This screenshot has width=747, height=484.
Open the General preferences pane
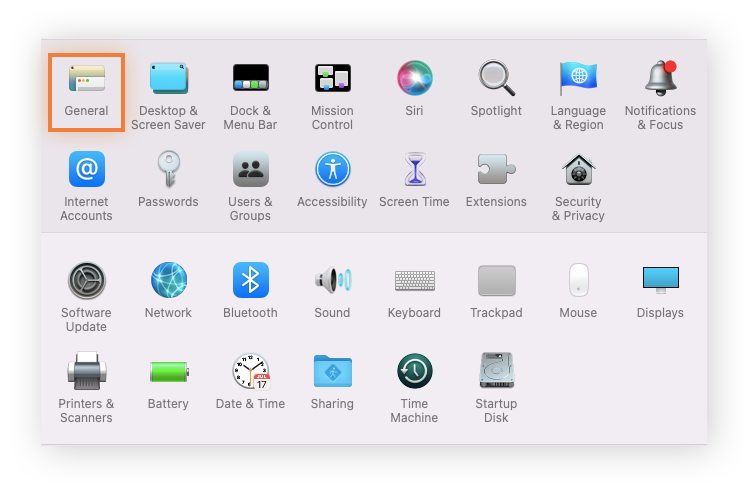86,79
